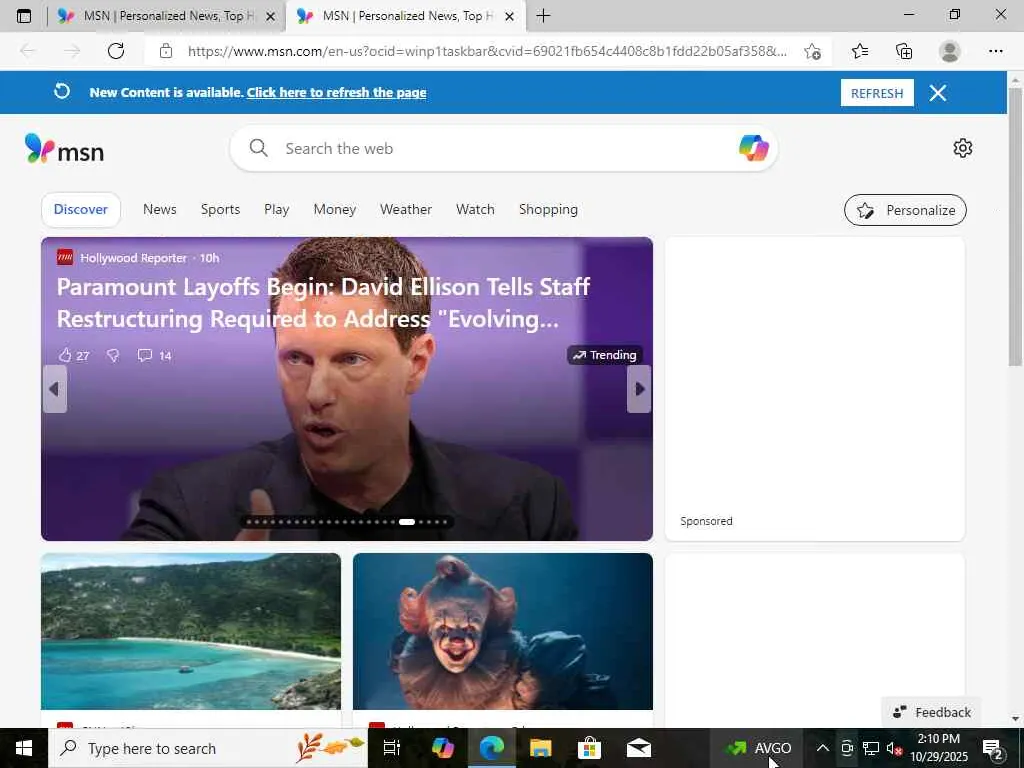Open Task View from taskbar
Viewport: 1024px width, 768px height.
coord(391,748)
